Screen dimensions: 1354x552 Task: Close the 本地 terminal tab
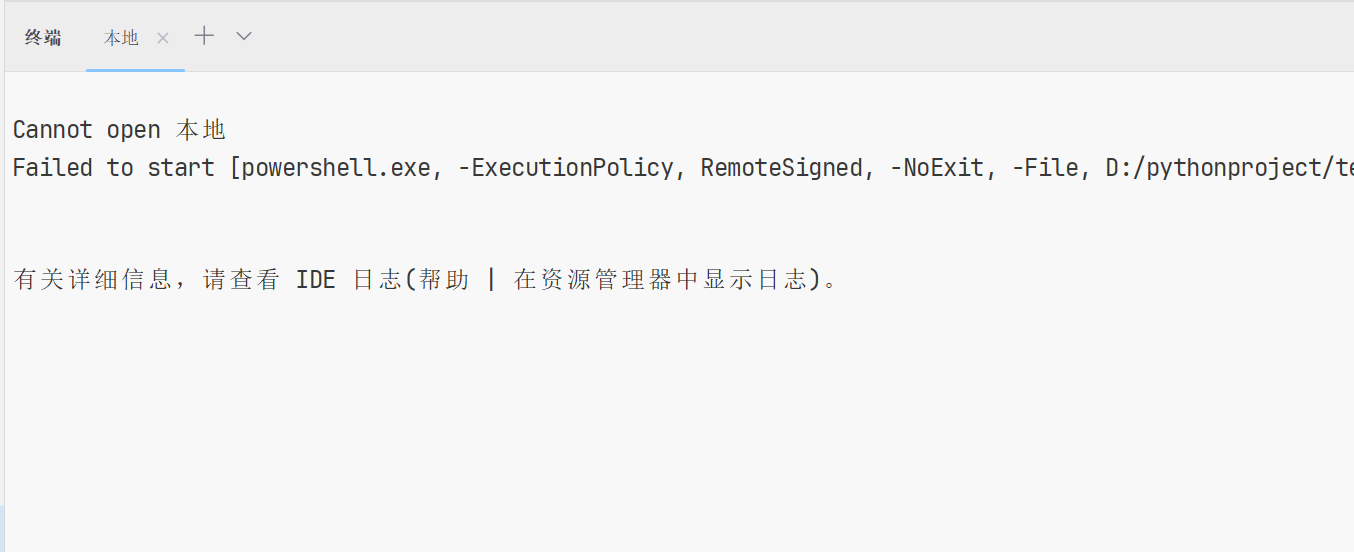[x=163, y=37]
